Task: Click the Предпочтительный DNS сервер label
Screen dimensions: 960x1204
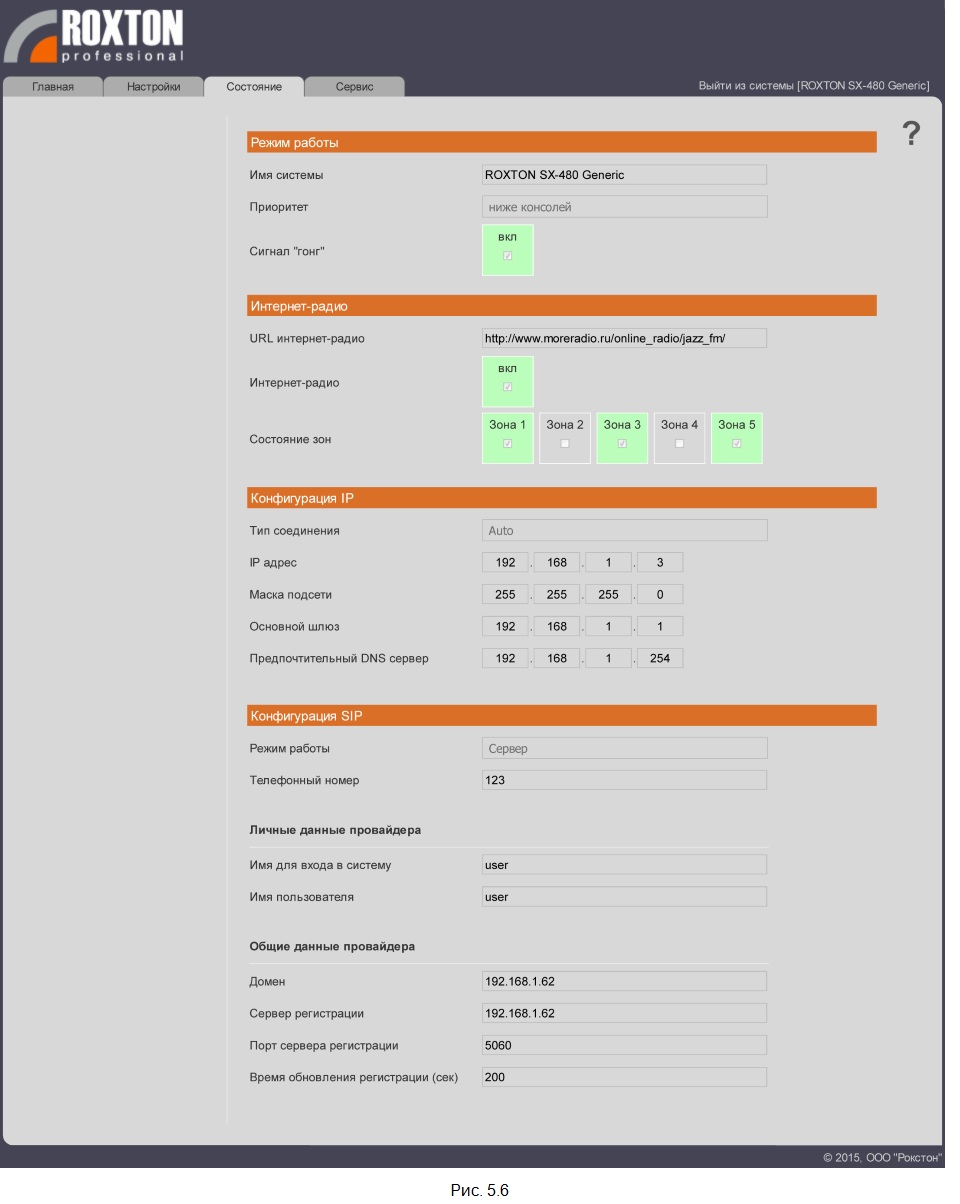Action: [339, 658]
